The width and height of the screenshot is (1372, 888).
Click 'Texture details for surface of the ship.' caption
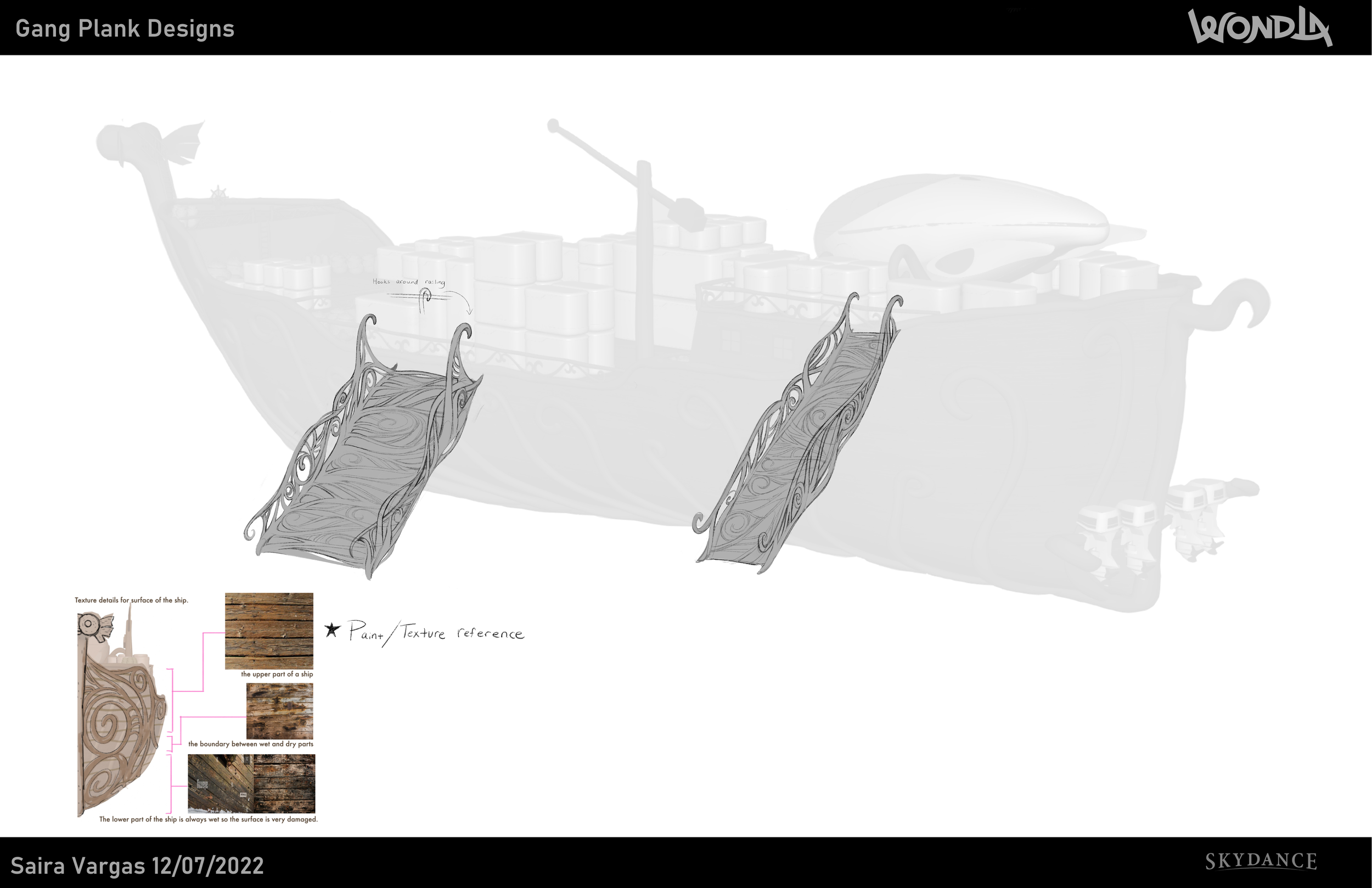[x=131, y=600]
